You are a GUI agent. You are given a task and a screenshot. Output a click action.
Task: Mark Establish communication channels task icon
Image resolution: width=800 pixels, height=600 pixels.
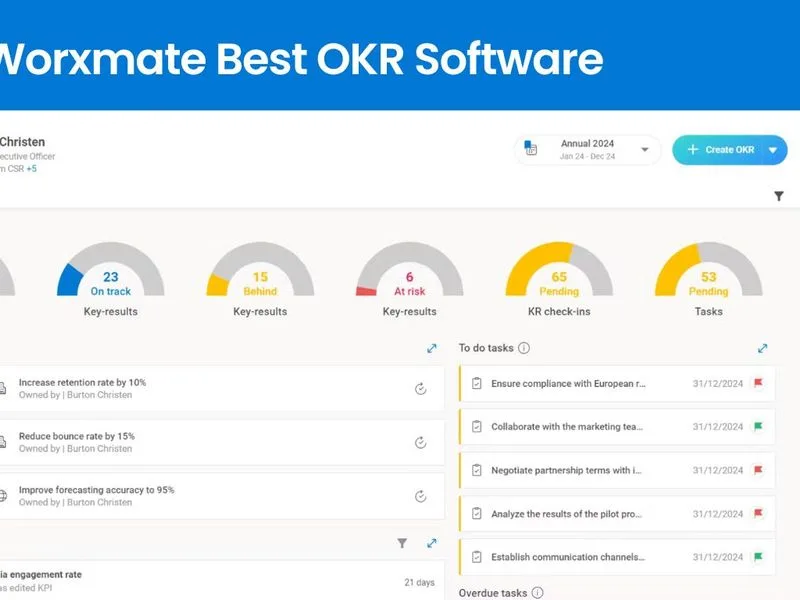click(477, 557)
